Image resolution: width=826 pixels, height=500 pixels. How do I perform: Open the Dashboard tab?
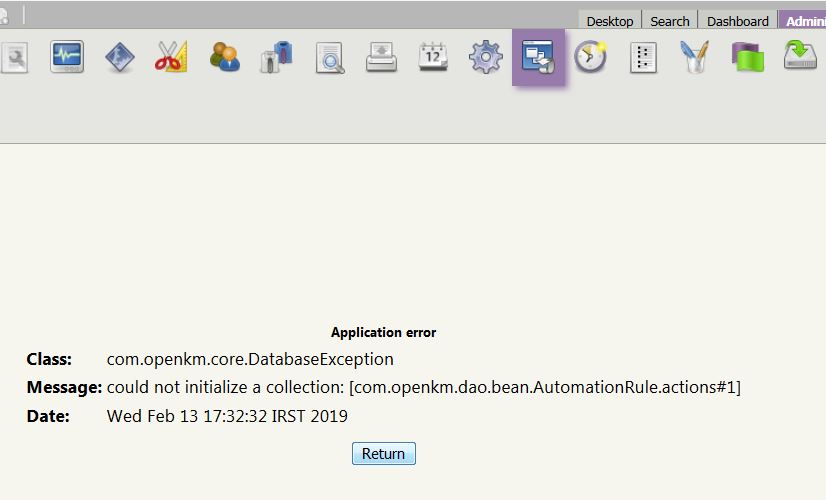point(737,21)
